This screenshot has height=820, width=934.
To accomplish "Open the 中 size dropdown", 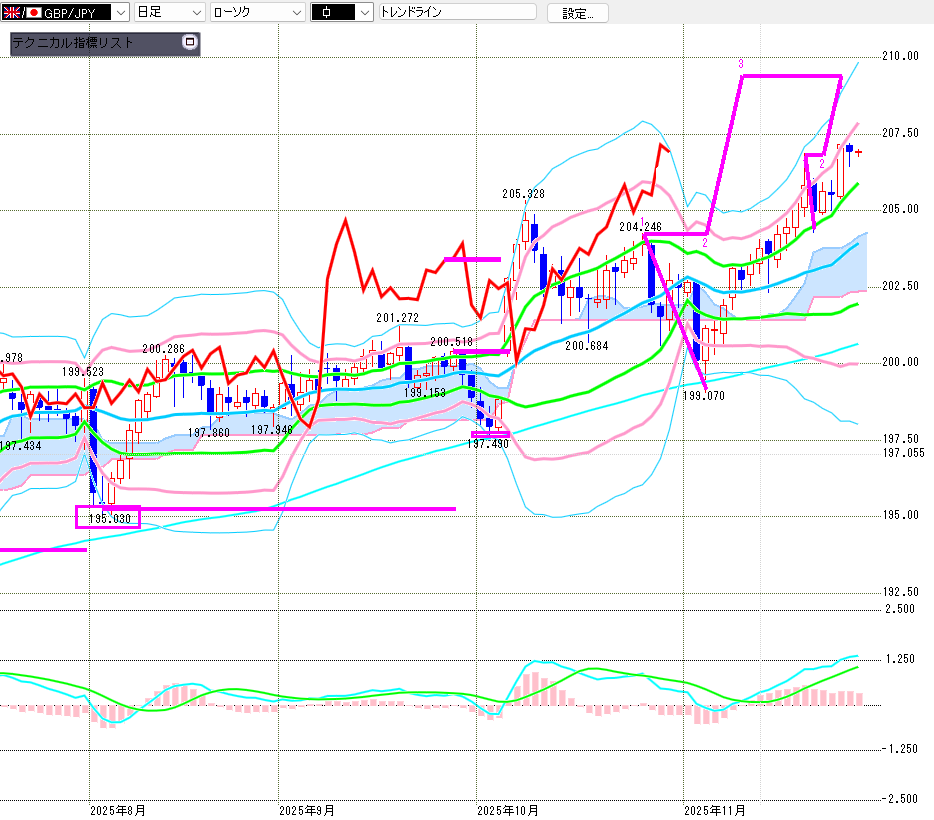I will pos(364,13).
